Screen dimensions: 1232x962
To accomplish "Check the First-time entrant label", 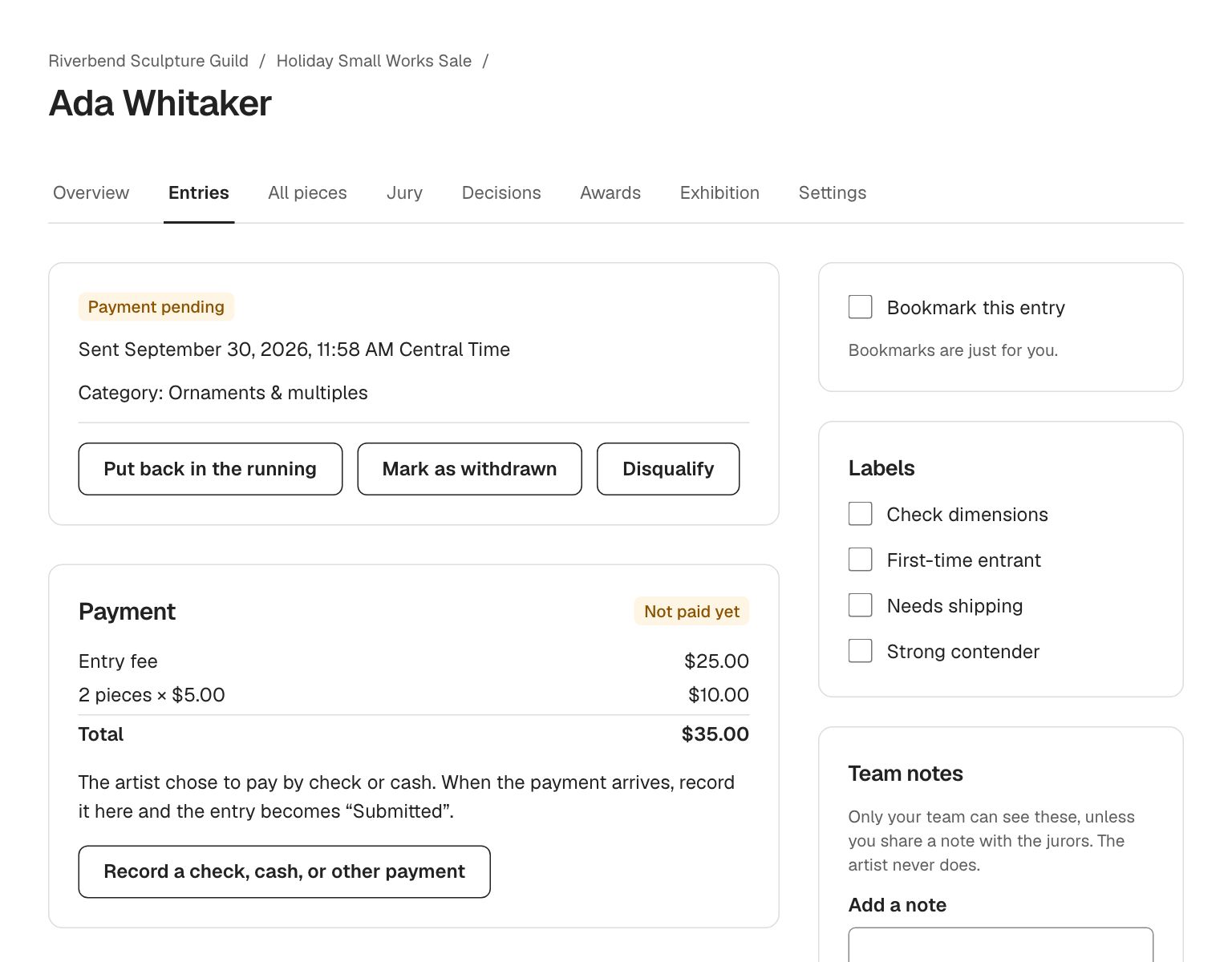I will pos(861,560).
